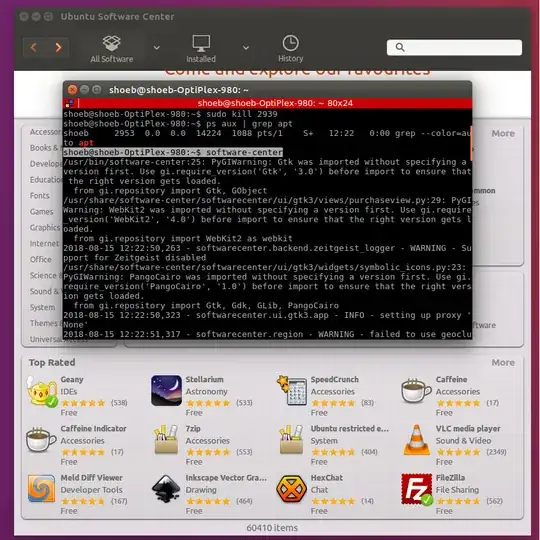Select the Fonts category
The image size is (540, 540).
tap(40, 196)
